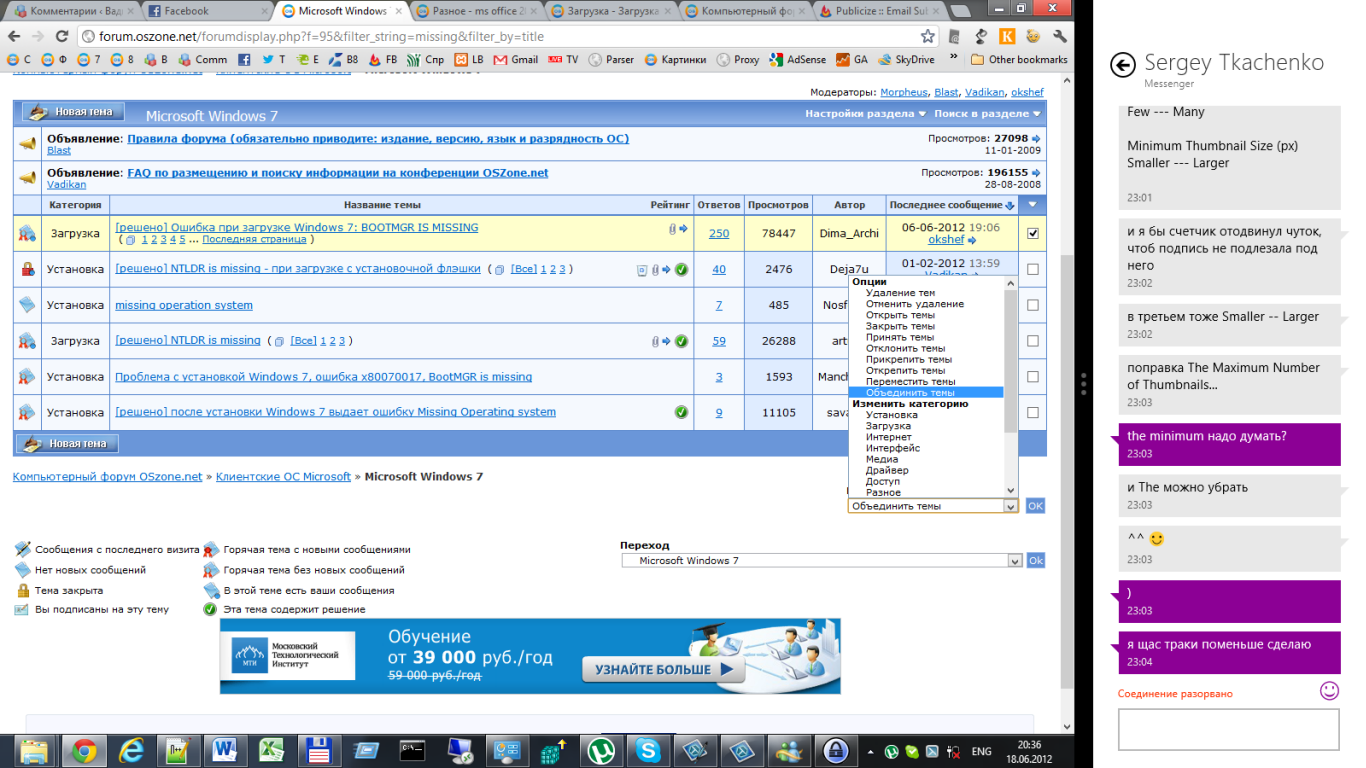
Task: Open Microsoft Word from the taskbar
Action: click(x=223, y=750)
